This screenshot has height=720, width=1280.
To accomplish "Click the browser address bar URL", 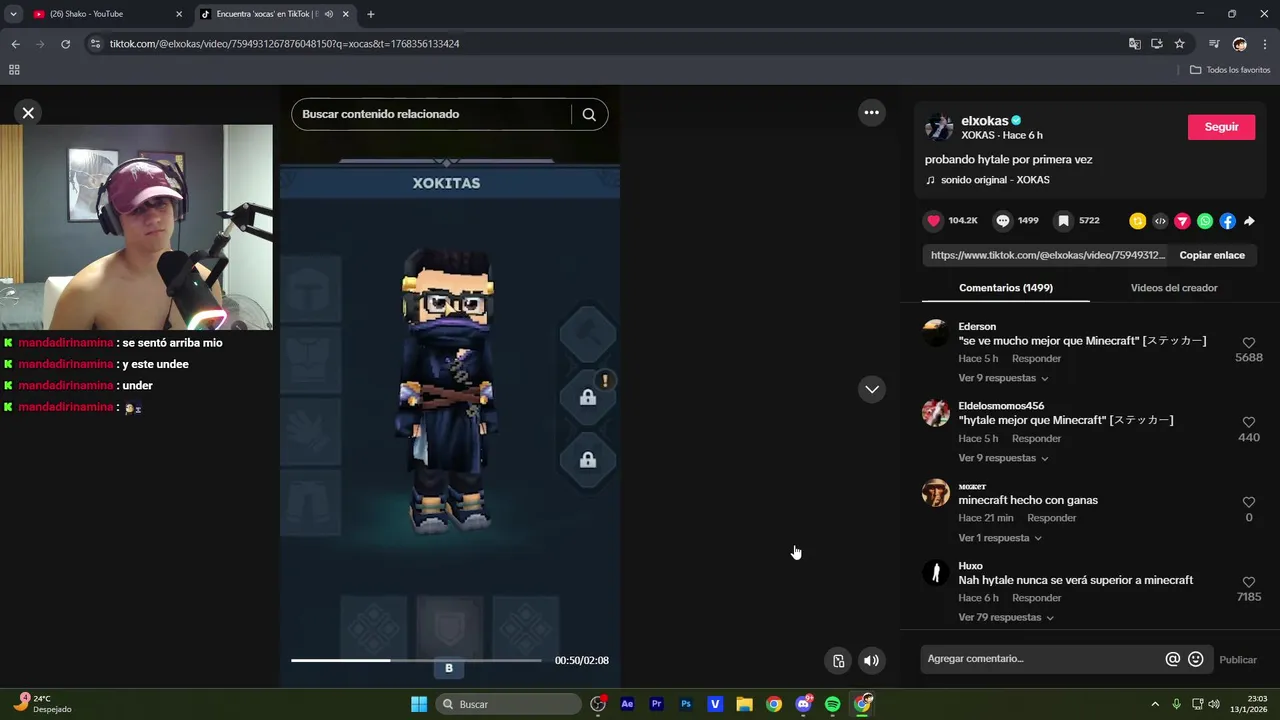I will [284, 44].
